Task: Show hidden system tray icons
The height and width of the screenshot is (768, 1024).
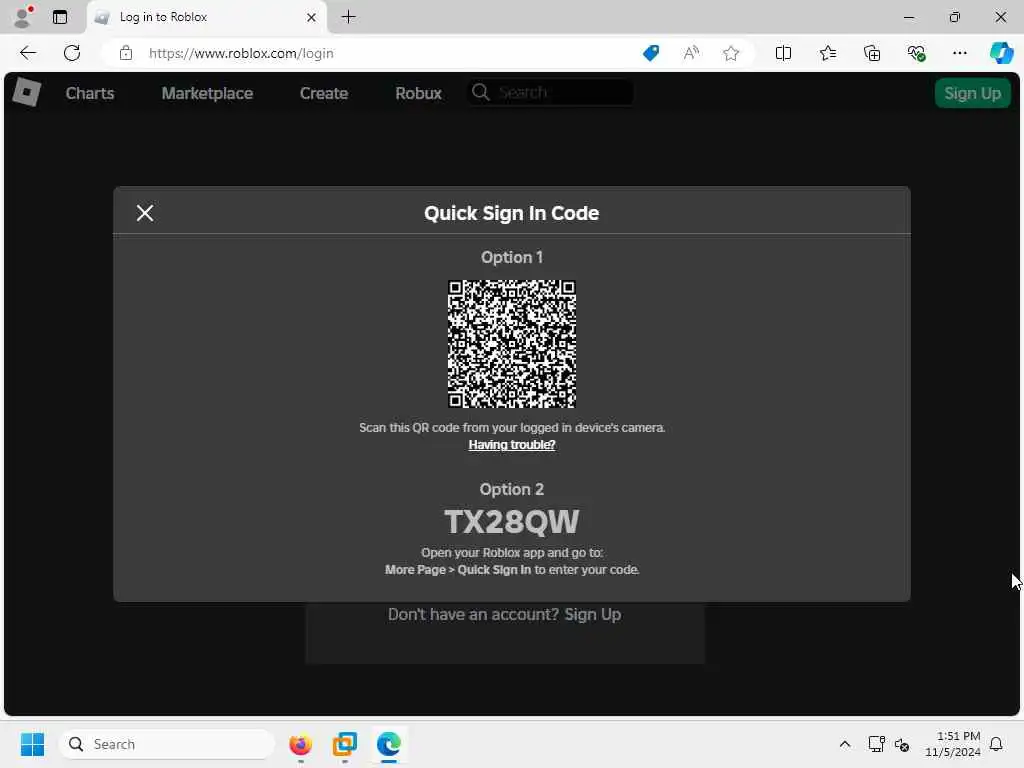Action: 844,744
